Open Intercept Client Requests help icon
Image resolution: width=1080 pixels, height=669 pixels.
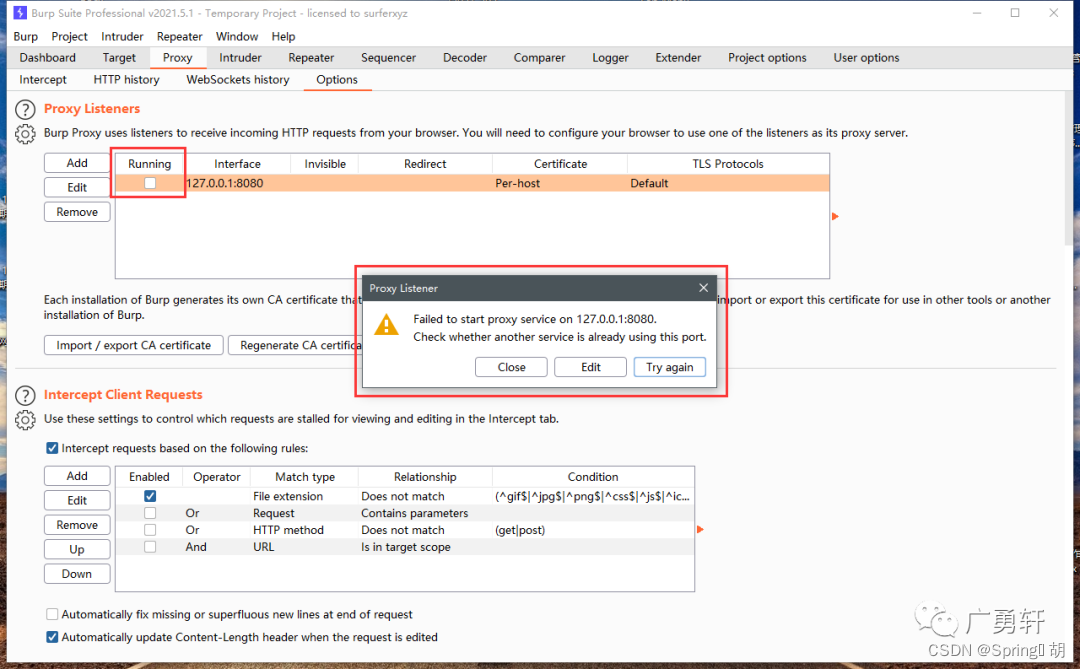point(25,395)
